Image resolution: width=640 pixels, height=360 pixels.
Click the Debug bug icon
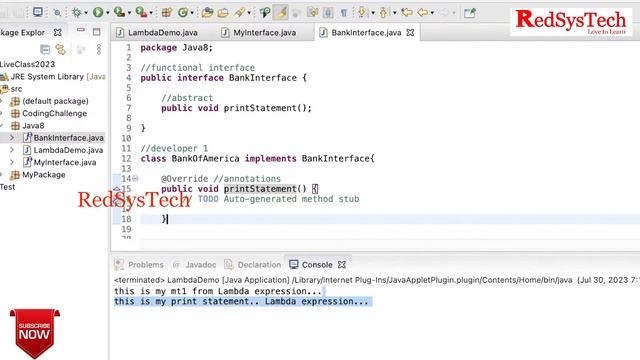76,13
